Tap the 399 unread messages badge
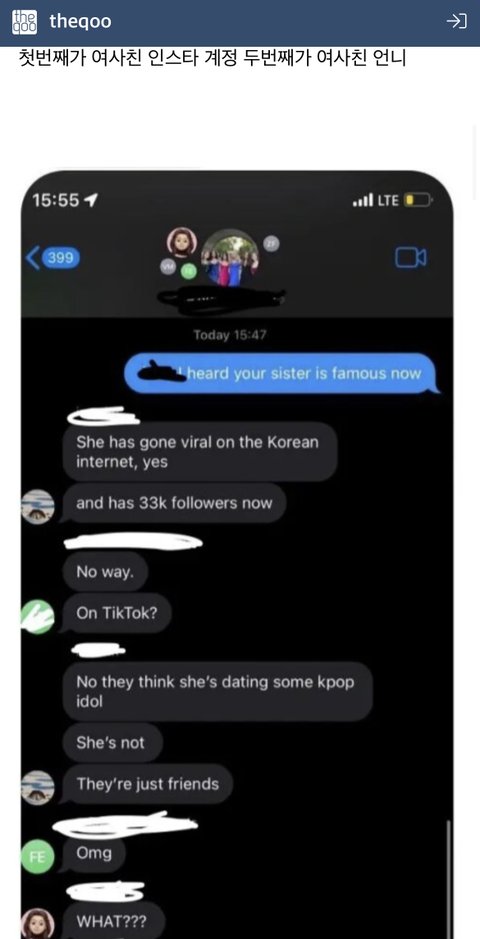480x939 pixels. [x=61, y=258]
